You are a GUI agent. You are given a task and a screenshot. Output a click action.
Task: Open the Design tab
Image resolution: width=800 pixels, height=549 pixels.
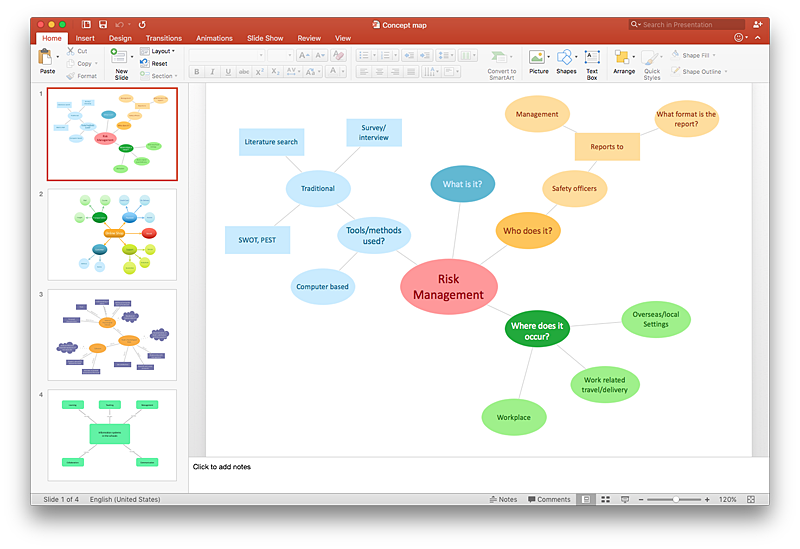pos(120,38)
